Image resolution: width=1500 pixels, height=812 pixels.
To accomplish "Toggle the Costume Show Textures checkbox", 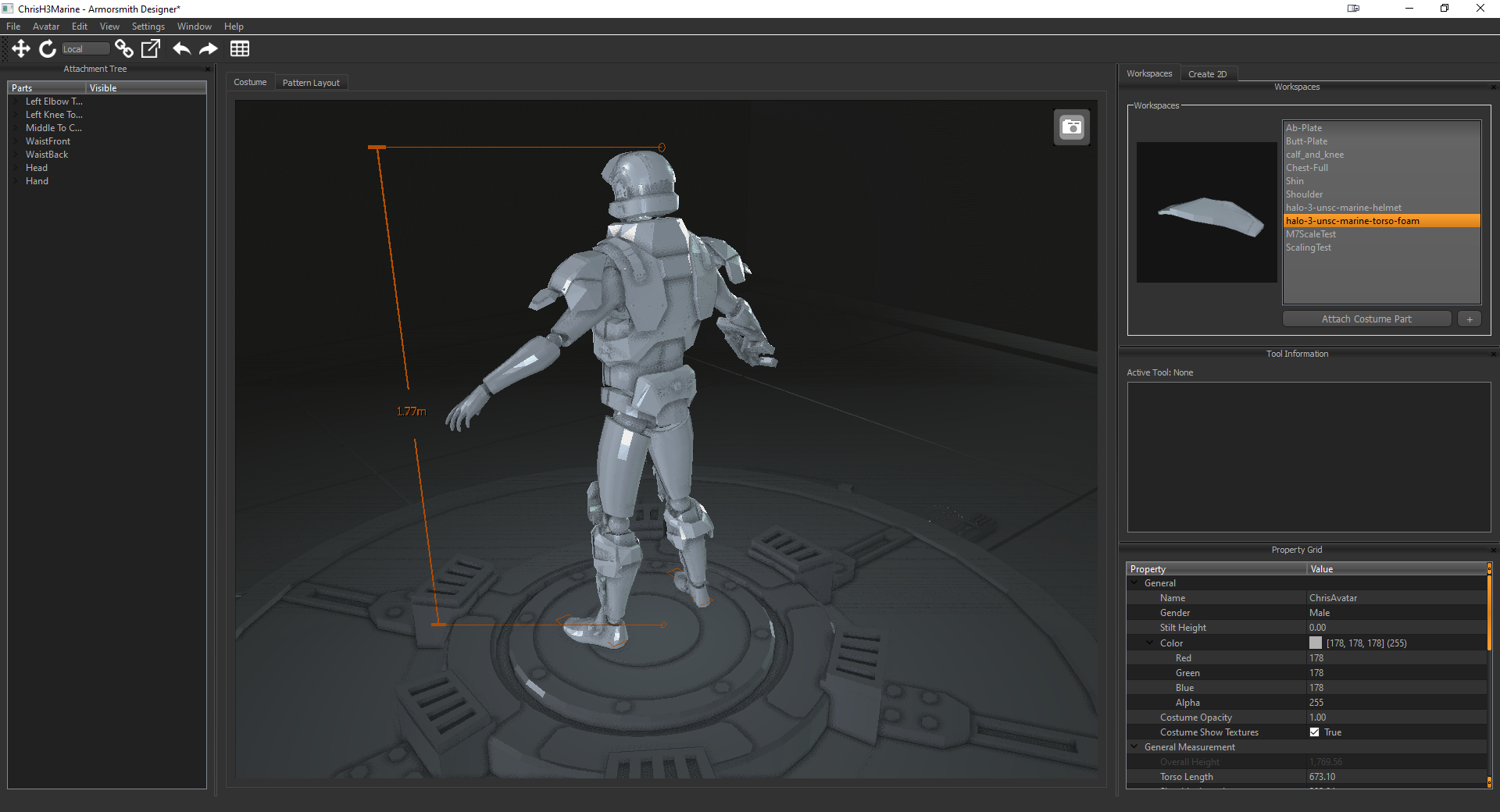I will click(x=1315, y=732).
